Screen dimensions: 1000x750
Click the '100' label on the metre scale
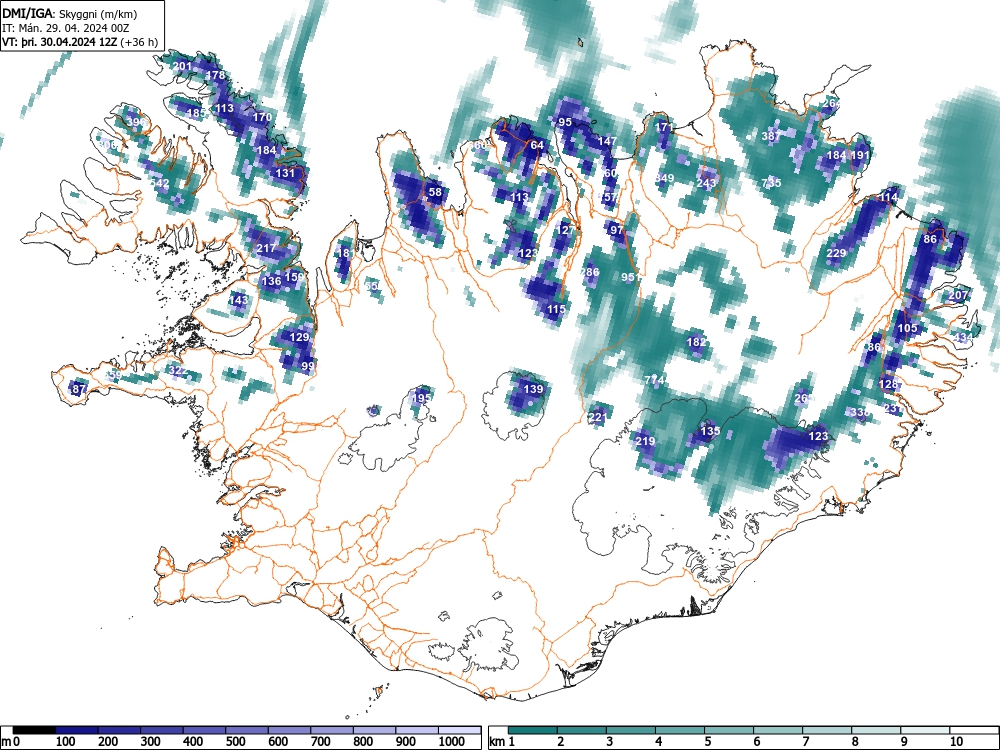point(66,742)
